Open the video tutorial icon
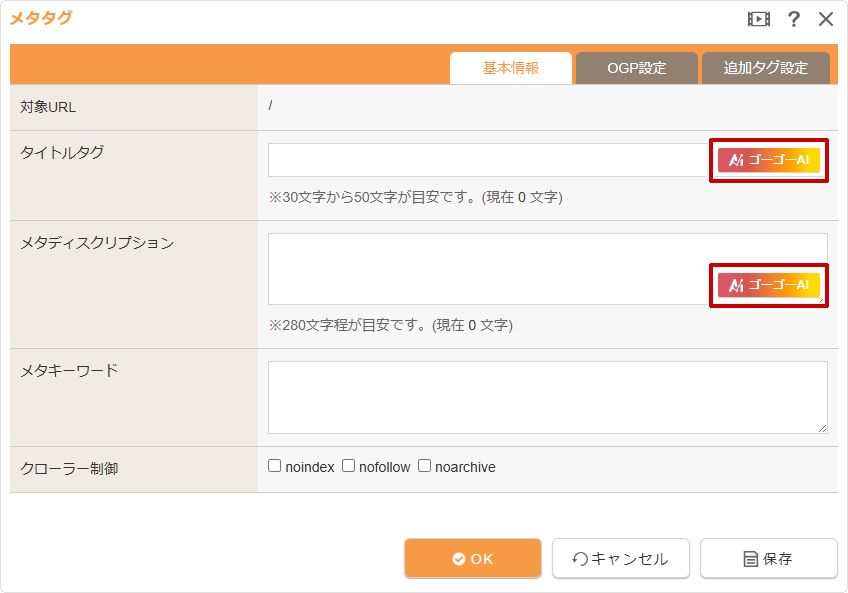Image resolution: width=848 pixels, height=593 pixels. pos(759,19)
